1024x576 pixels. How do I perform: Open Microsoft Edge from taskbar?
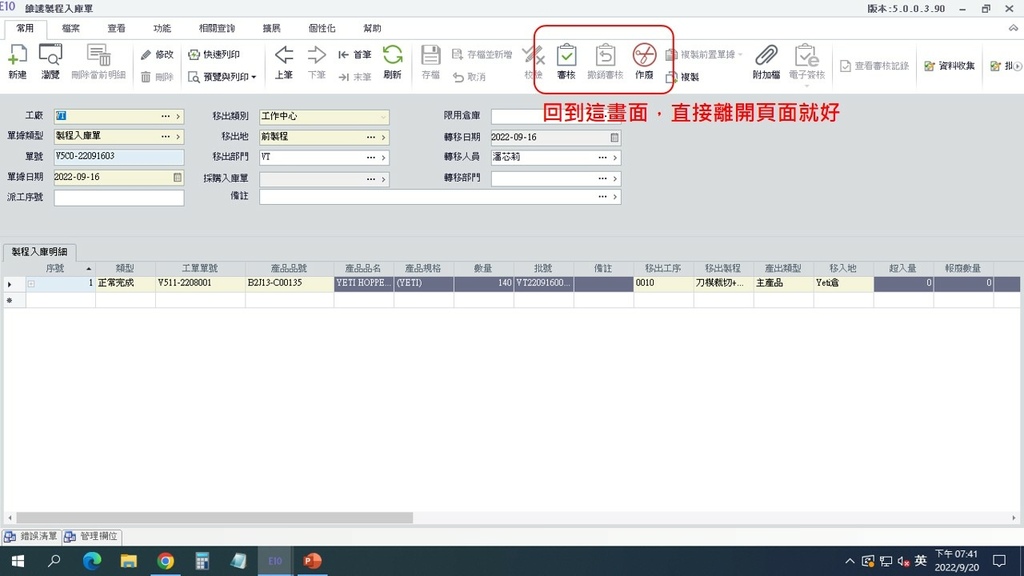click(91, 561)
